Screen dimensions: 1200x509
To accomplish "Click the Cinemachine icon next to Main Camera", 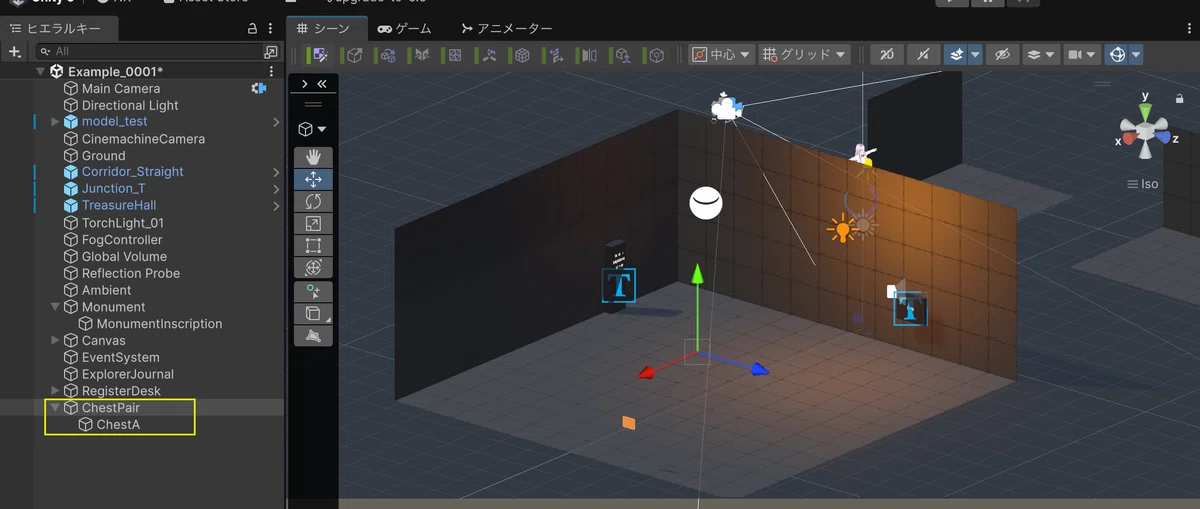I will [x=259, y=88].
